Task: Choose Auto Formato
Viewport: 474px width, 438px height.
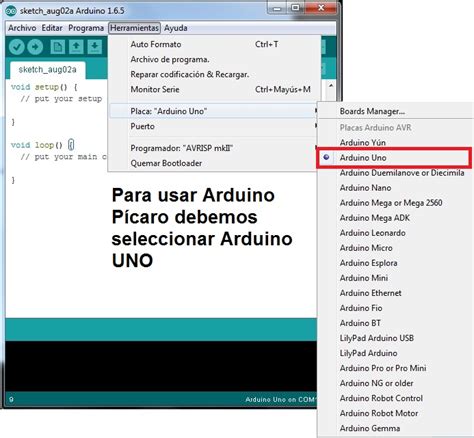Action: coord(213,44)
